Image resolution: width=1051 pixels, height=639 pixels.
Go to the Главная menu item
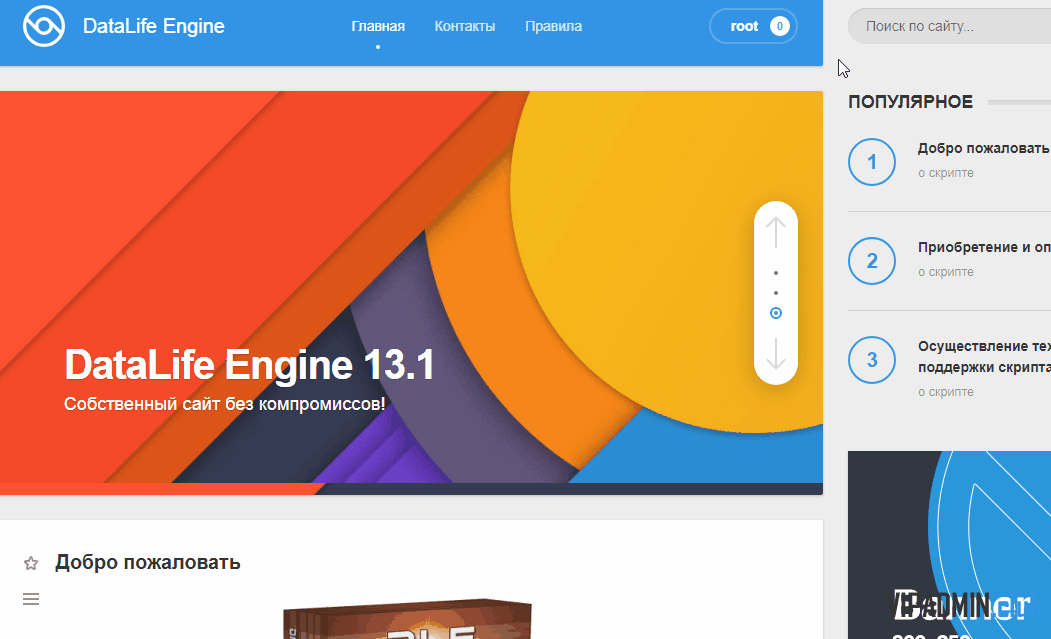378,26
